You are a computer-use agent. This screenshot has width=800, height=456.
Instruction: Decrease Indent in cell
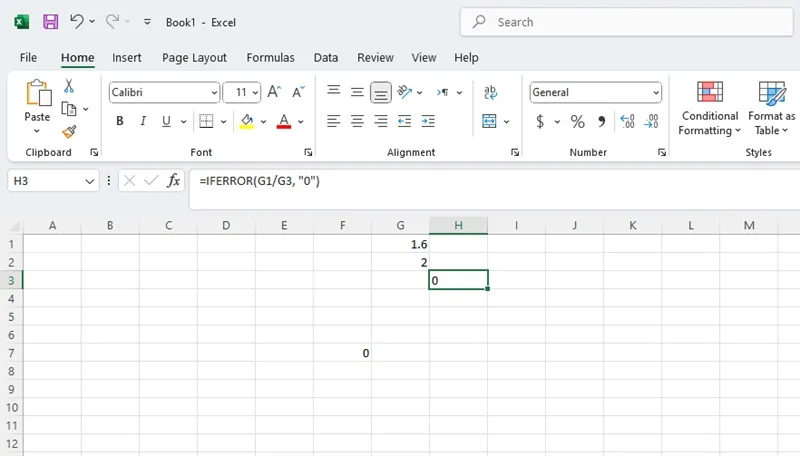(x=405, y=121)
